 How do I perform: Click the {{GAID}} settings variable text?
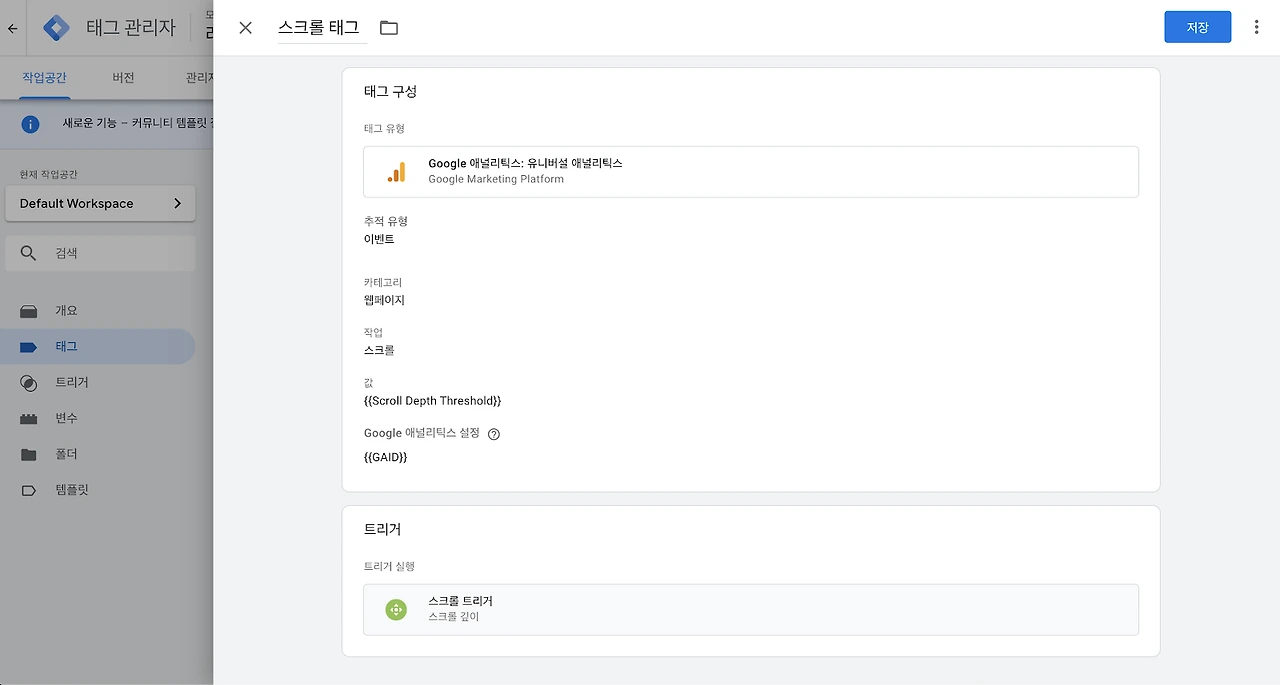pyautogui.click(x=385, y=457)
